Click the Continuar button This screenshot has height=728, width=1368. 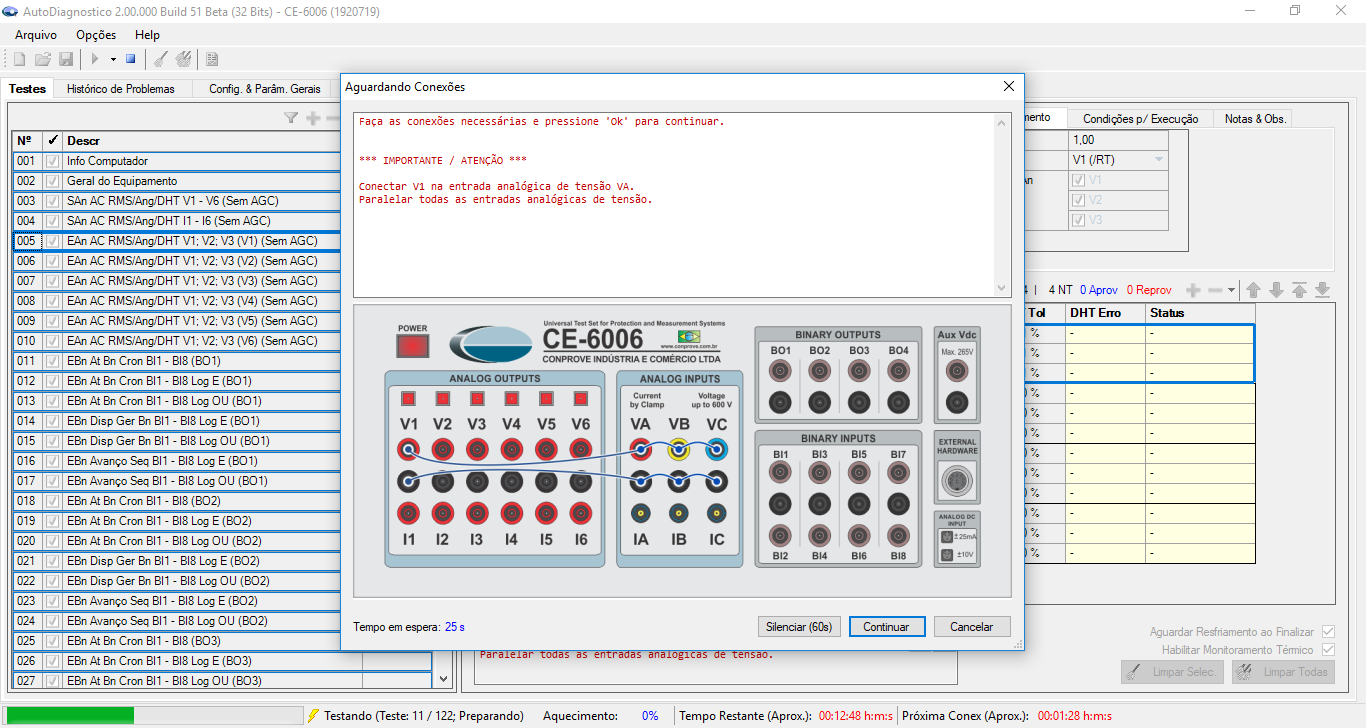click(886, 627)
